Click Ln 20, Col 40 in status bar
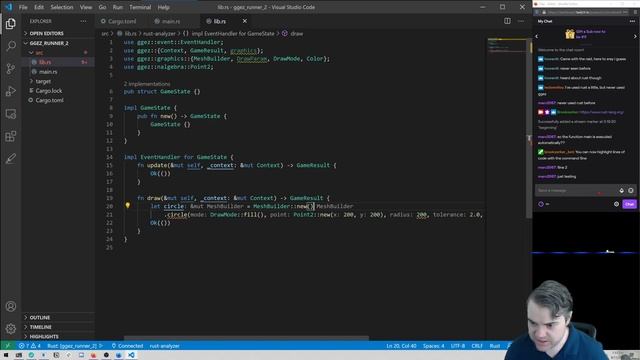The height and width of the screenshot is (360, 640). coord(401,346)
